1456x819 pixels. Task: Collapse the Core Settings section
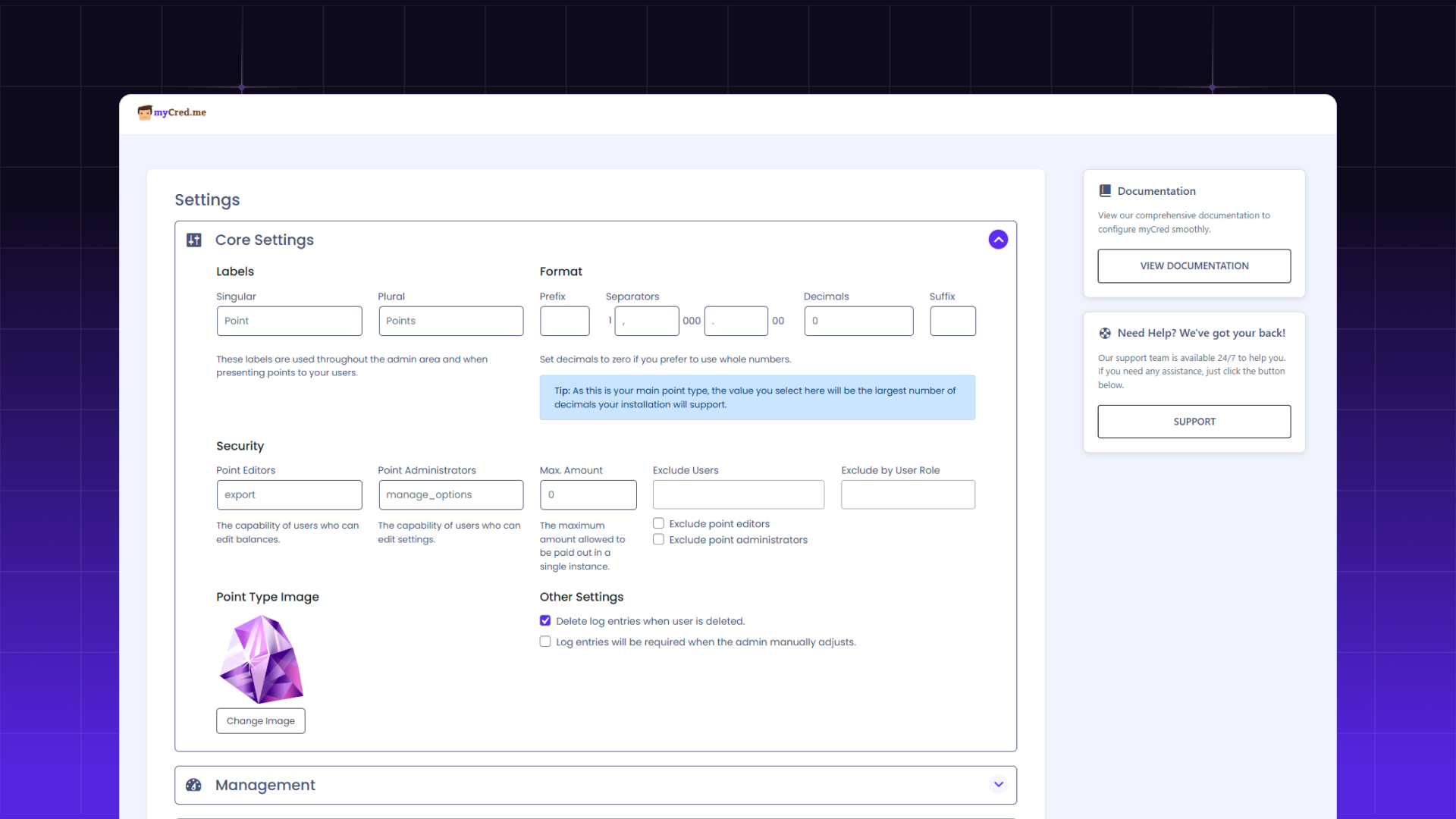pyautogui.click(x=998, y=240)
